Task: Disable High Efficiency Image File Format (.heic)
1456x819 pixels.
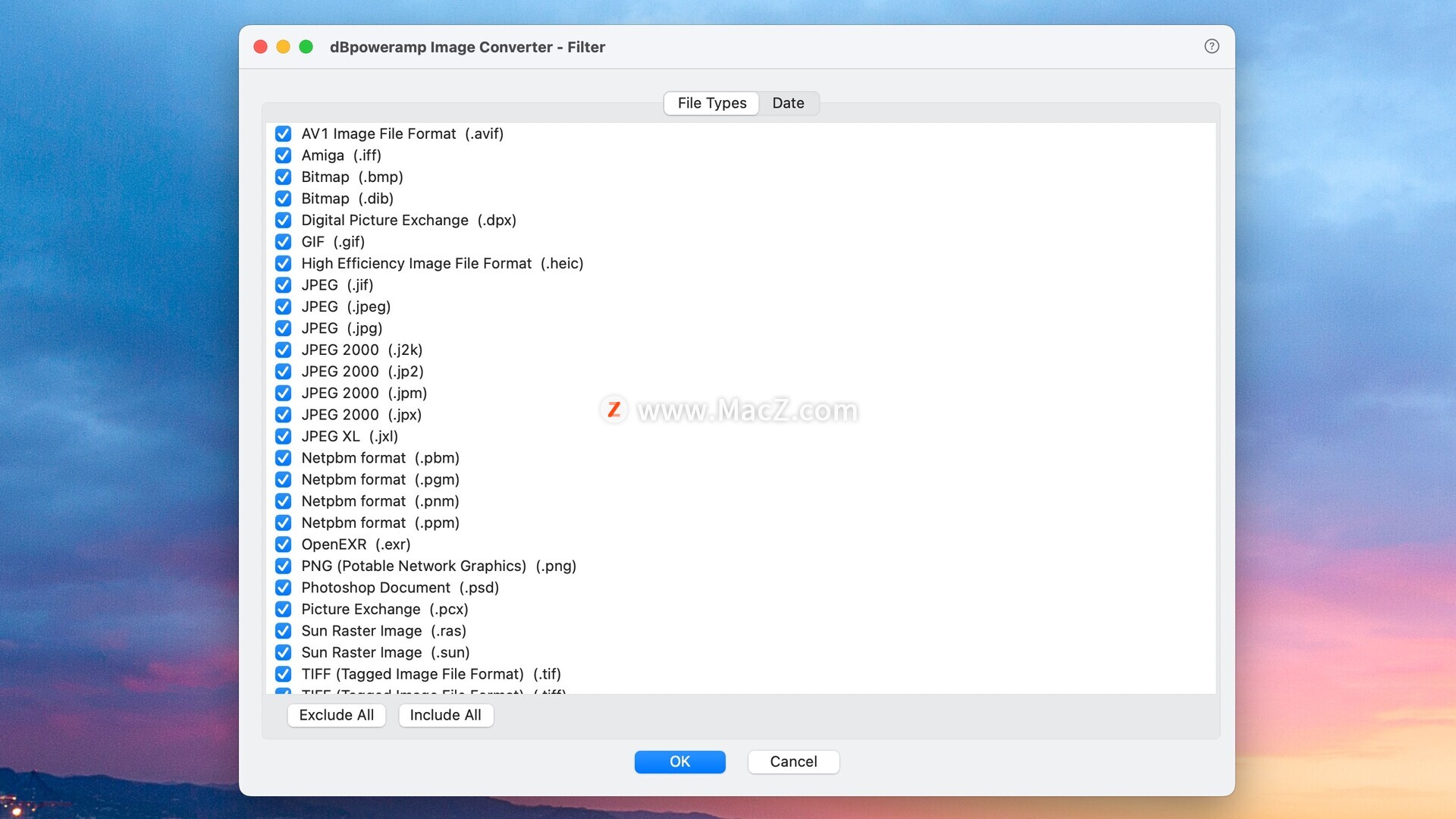Action: [x=283, y=263]
